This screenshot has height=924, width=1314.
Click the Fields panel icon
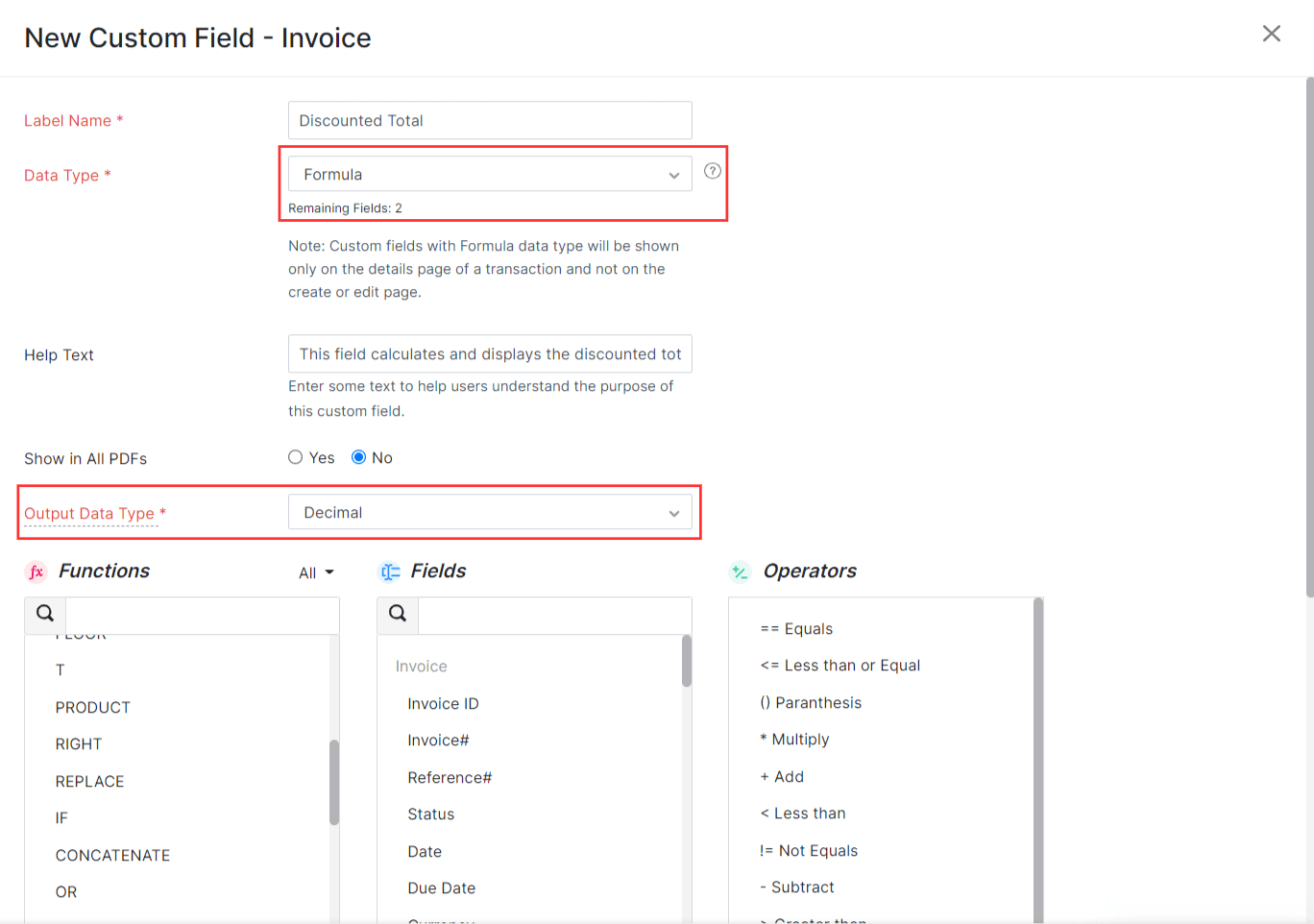(390, 571)
